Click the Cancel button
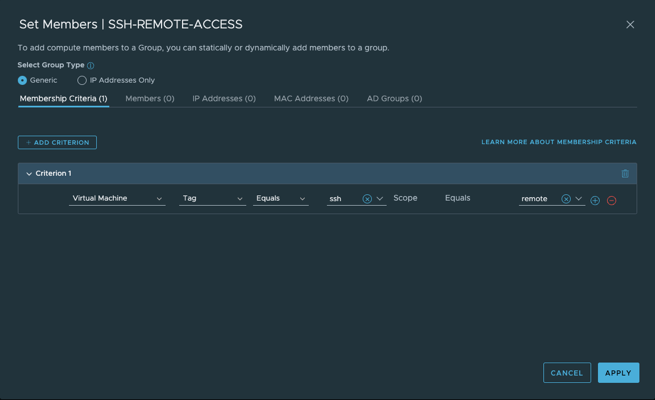Image resolution: width=655 pixels, height=400 pixels. click(x=567, y=372)
